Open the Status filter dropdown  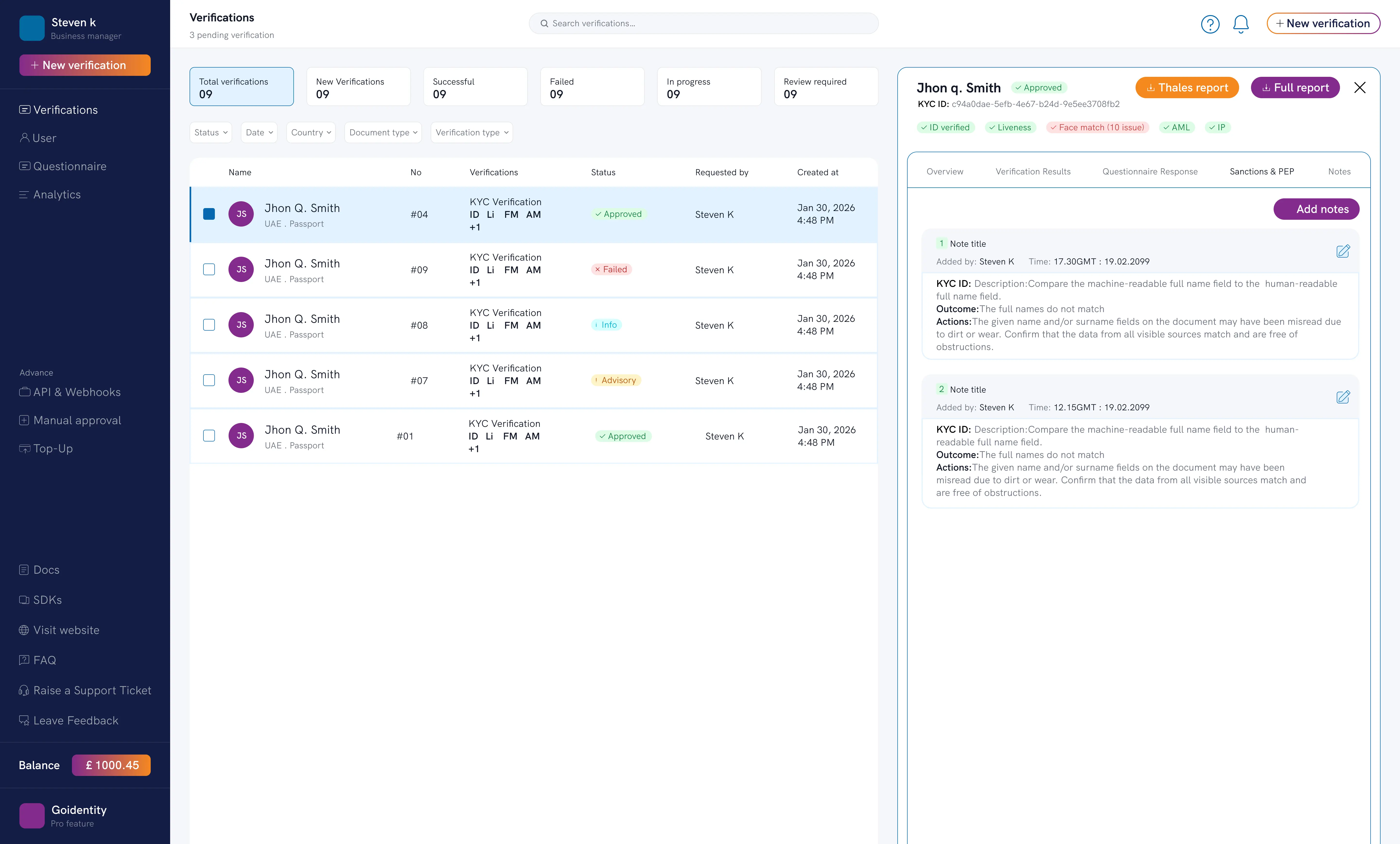[211, 132]
